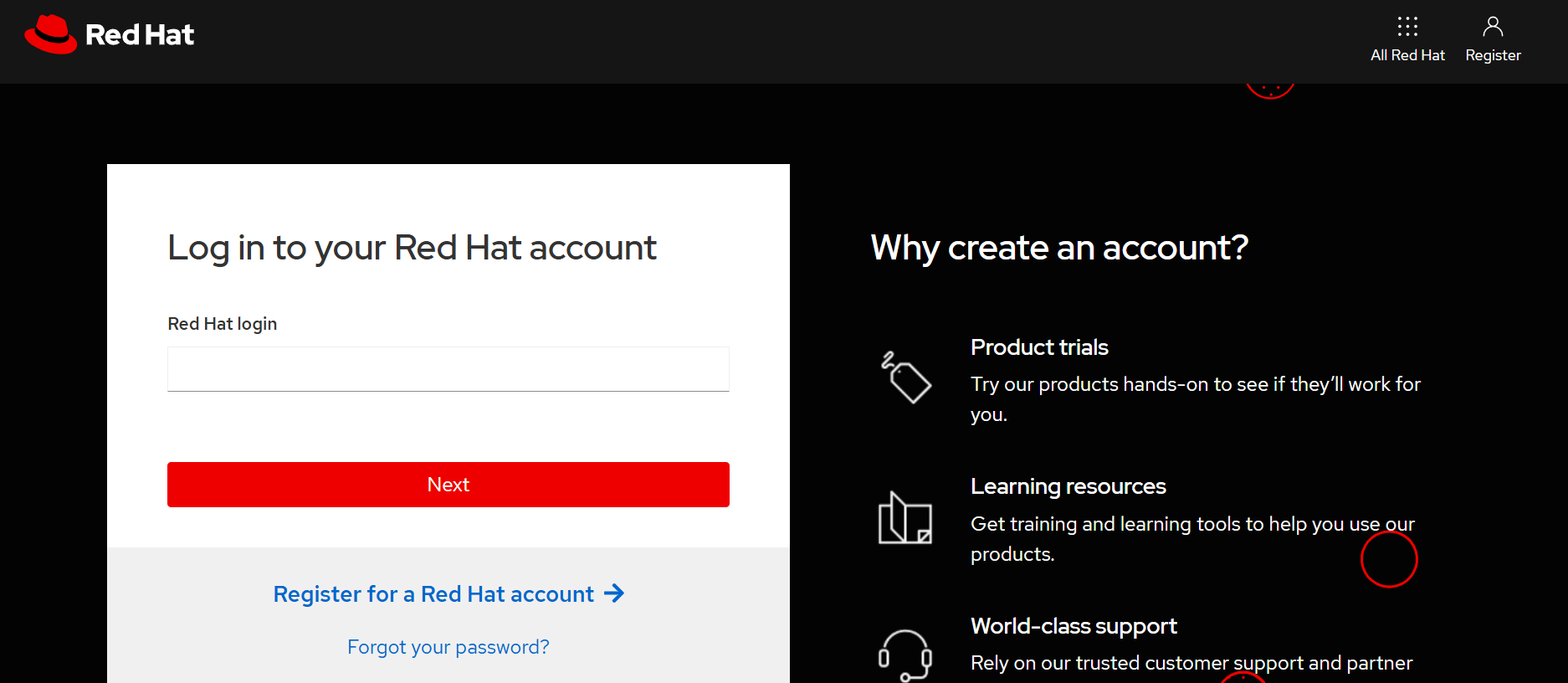Viewport: 1568px width, 683px height.
Task: Open the All Red Hat grid icon
Action: [x=1407, y=27]
